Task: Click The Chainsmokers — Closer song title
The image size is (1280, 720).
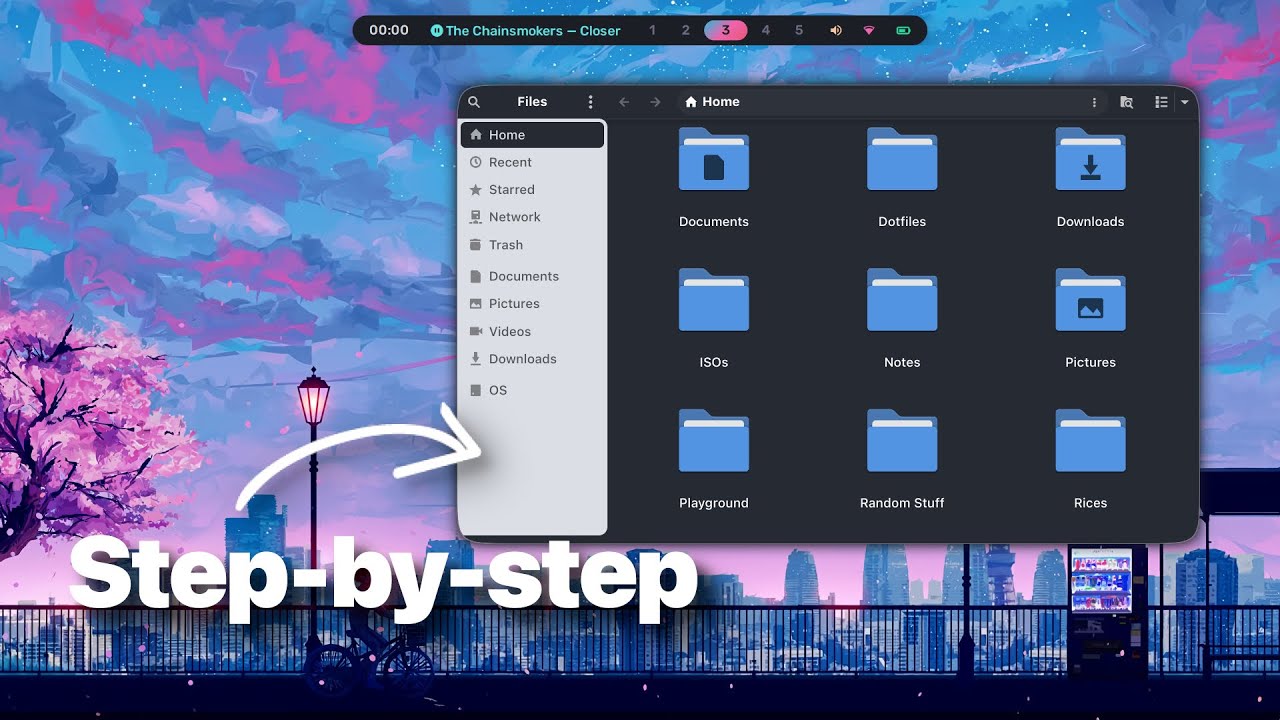Action: tap(533, 31)
